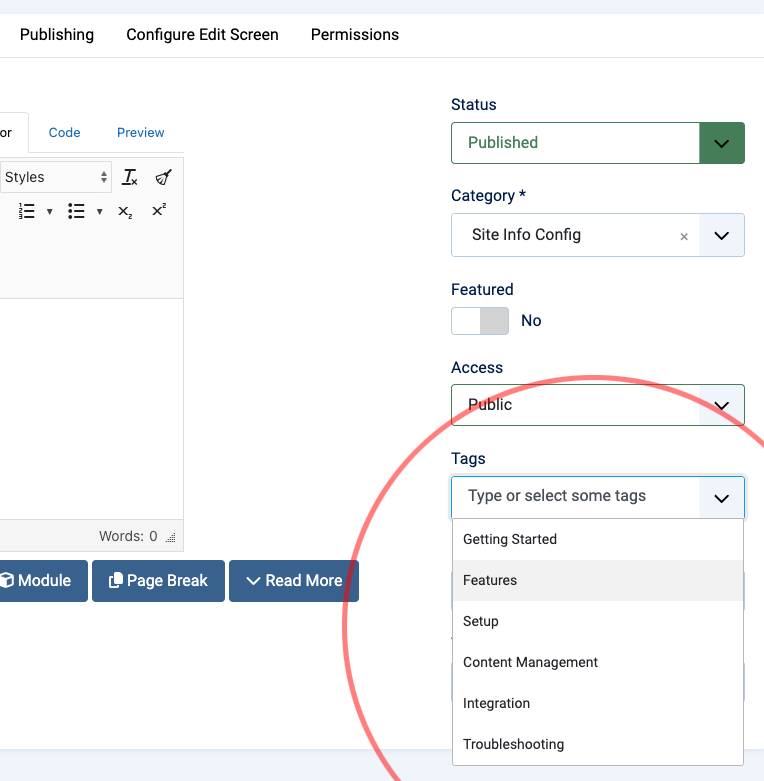764x781 pixels.
Task: Click the Page Break button
Action: (158, 581)
